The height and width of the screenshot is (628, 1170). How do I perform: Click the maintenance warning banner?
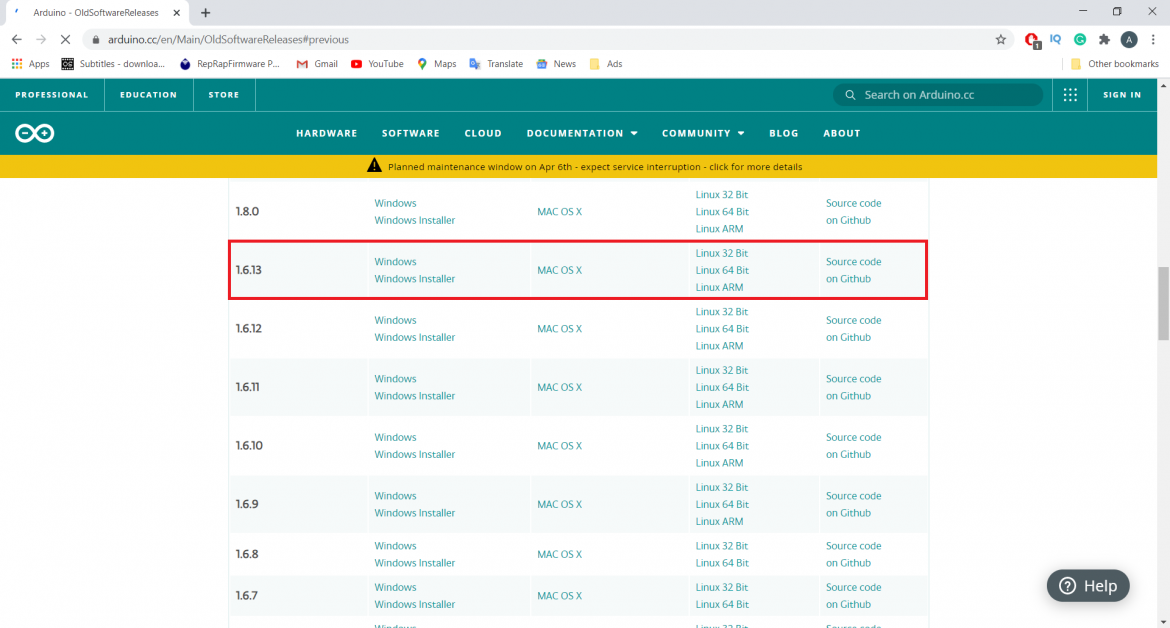click(x=585, y=166)
